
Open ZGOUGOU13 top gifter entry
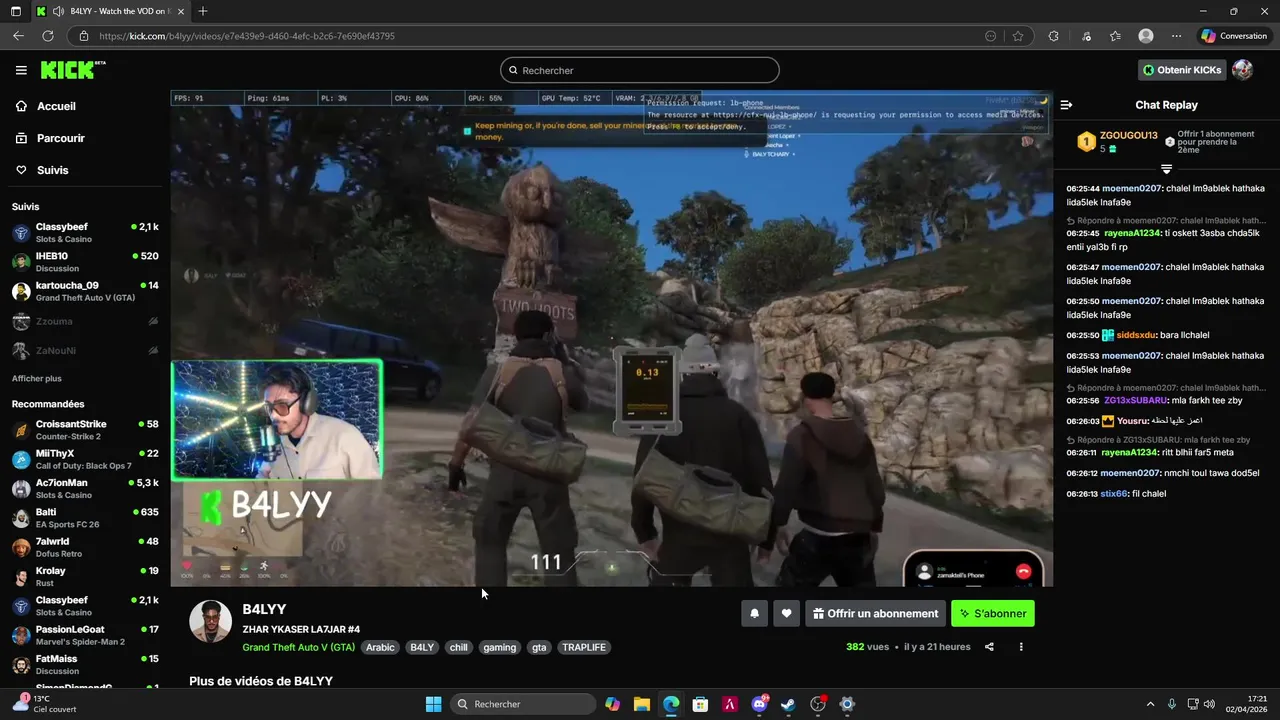1116,142
